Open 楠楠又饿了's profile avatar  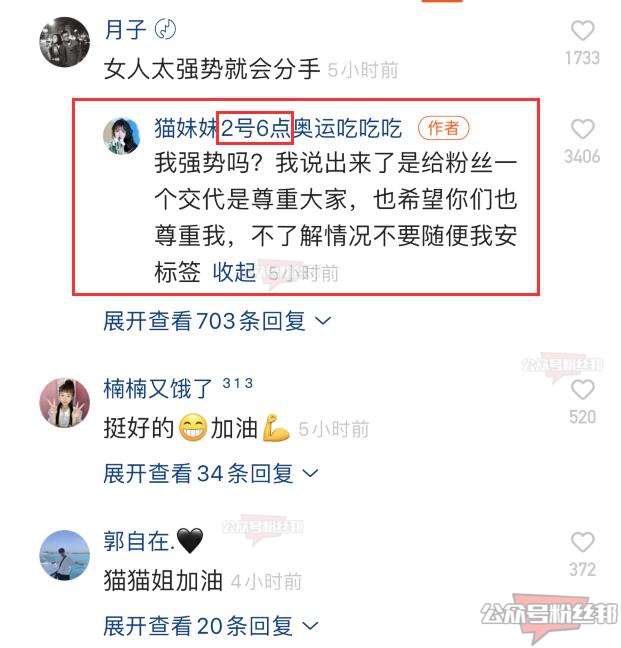pyautogui.click(x=64, y=402)
